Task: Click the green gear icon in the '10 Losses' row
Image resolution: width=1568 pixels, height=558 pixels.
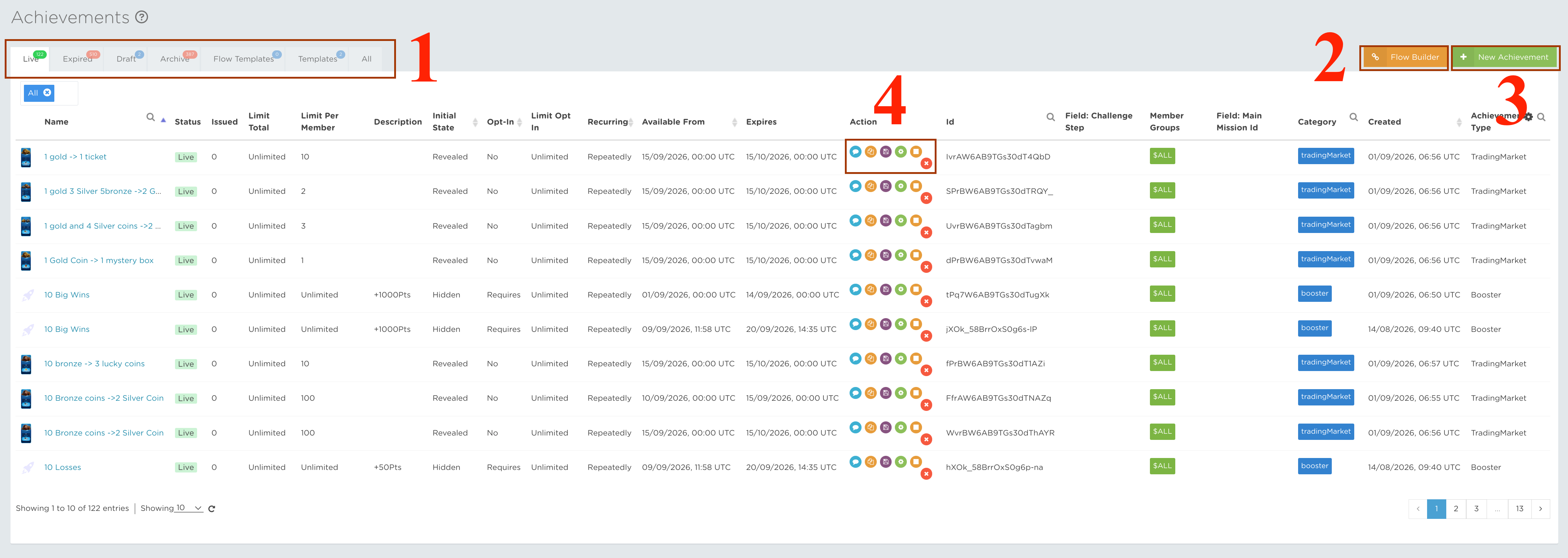Action: [901, 462]
